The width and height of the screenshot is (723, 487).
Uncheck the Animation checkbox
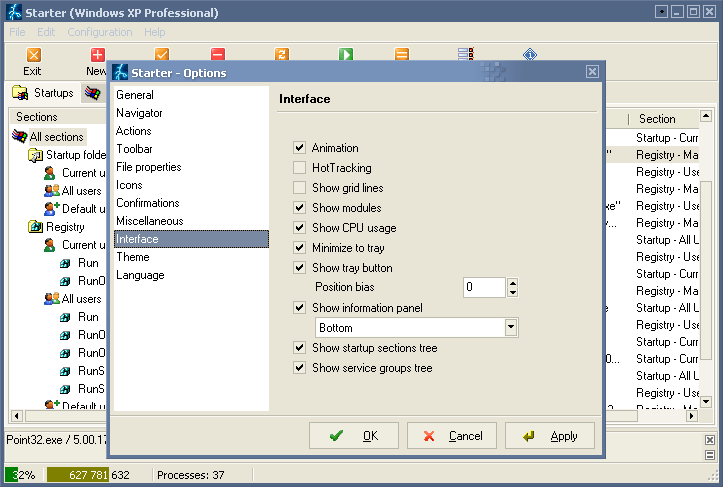(300, 148)
